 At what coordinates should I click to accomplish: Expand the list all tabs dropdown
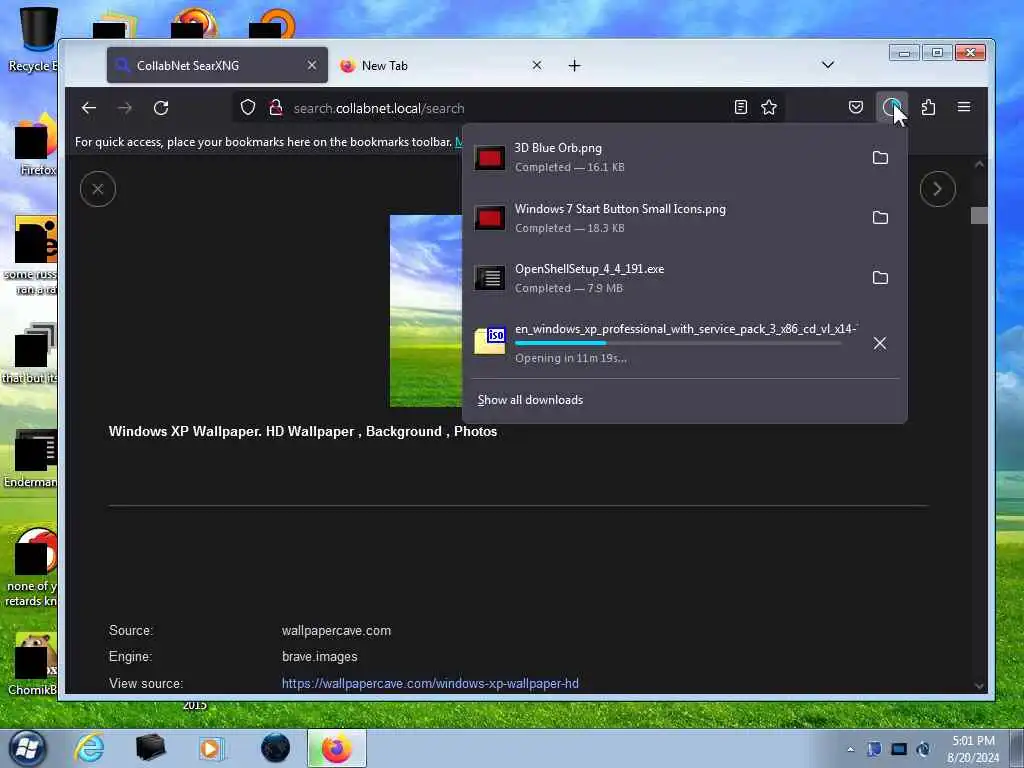[827, 65]
